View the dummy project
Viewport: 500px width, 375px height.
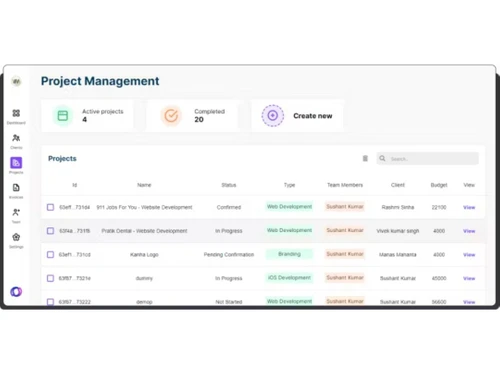click(469, 278)
